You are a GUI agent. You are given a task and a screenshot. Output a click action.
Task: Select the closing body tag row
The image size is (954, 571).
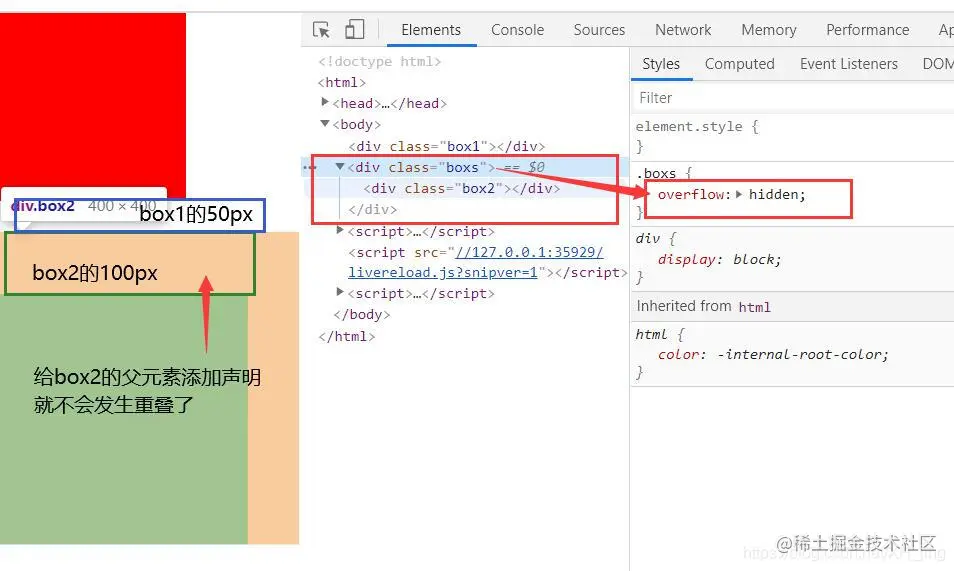coord(361,315)
